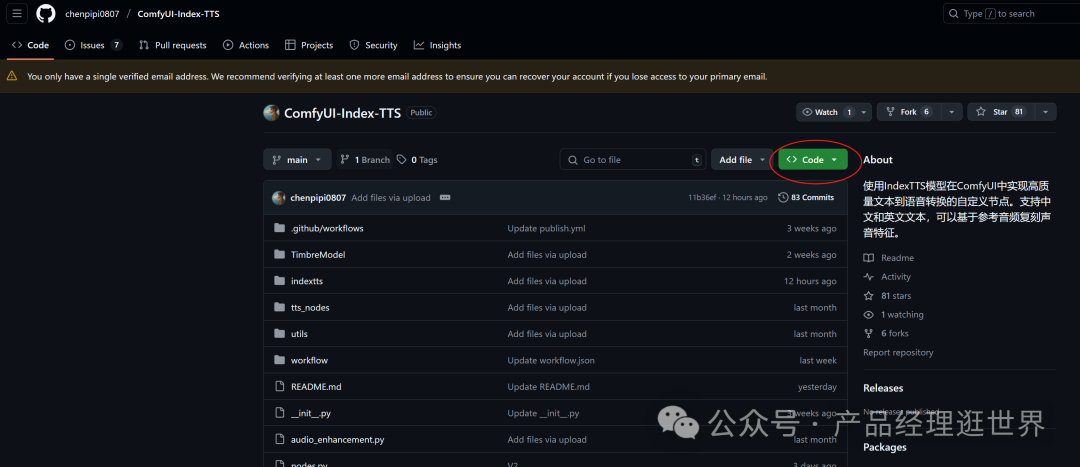Open the Pull requests tab
1080x467 pixels.
[172, 45]
